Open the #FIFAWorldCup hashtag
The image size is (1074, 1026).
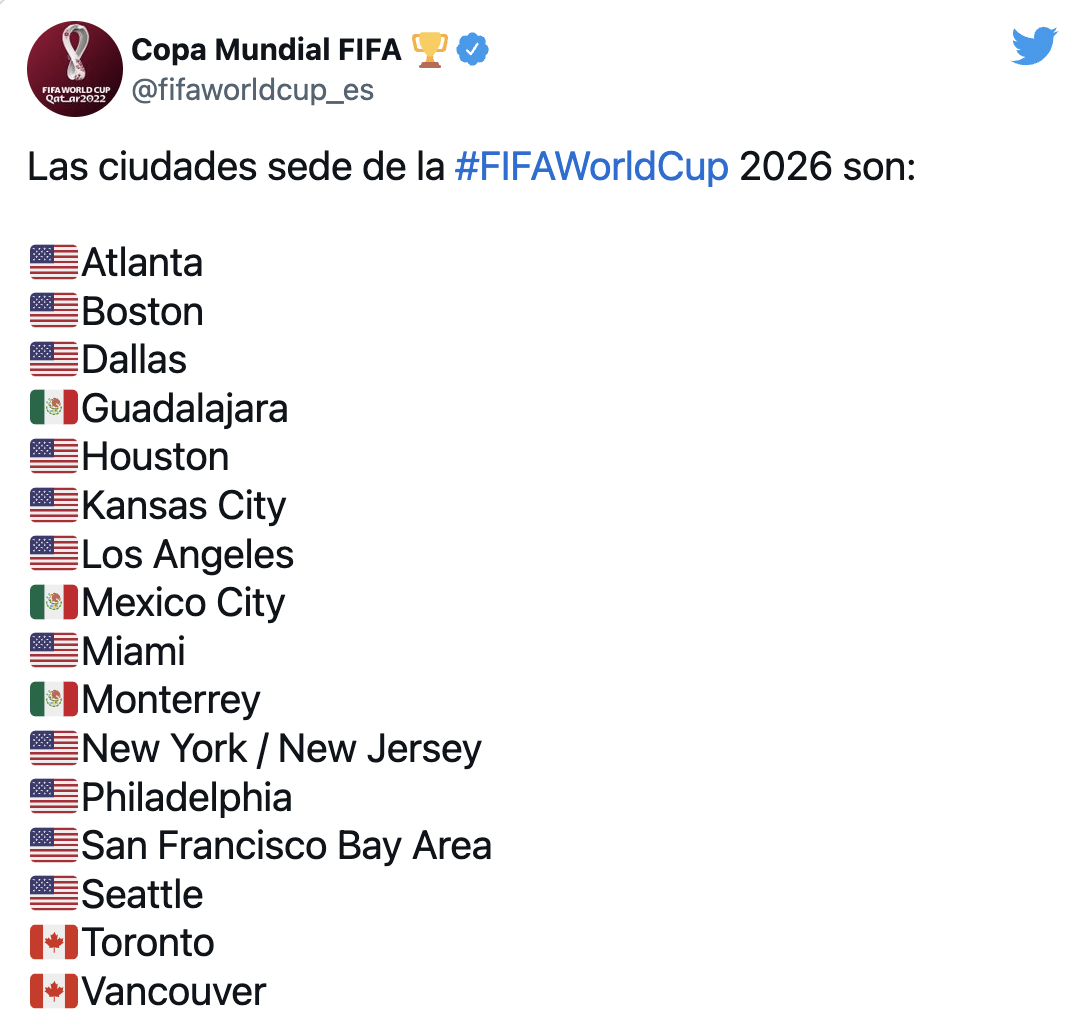[x=591, y=167]
